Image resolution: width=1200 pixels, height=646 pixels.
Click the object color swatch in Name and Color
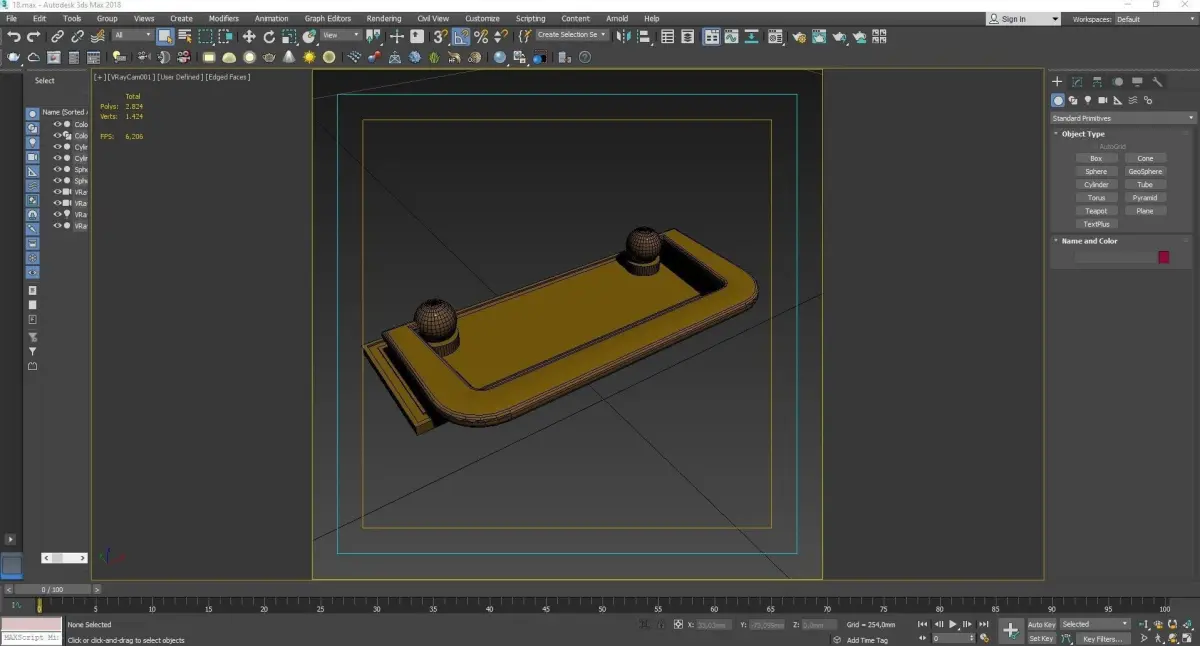click(1163, 257)
